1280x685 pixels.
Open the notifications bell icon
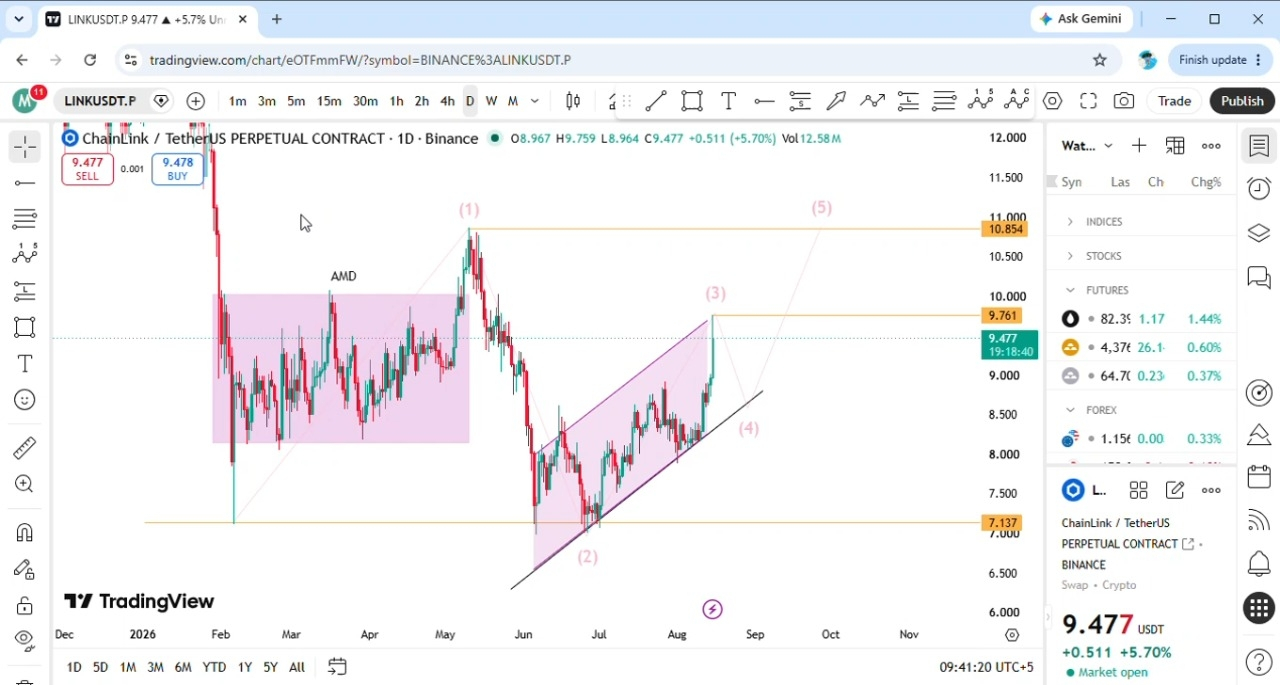pos(1259,563)
